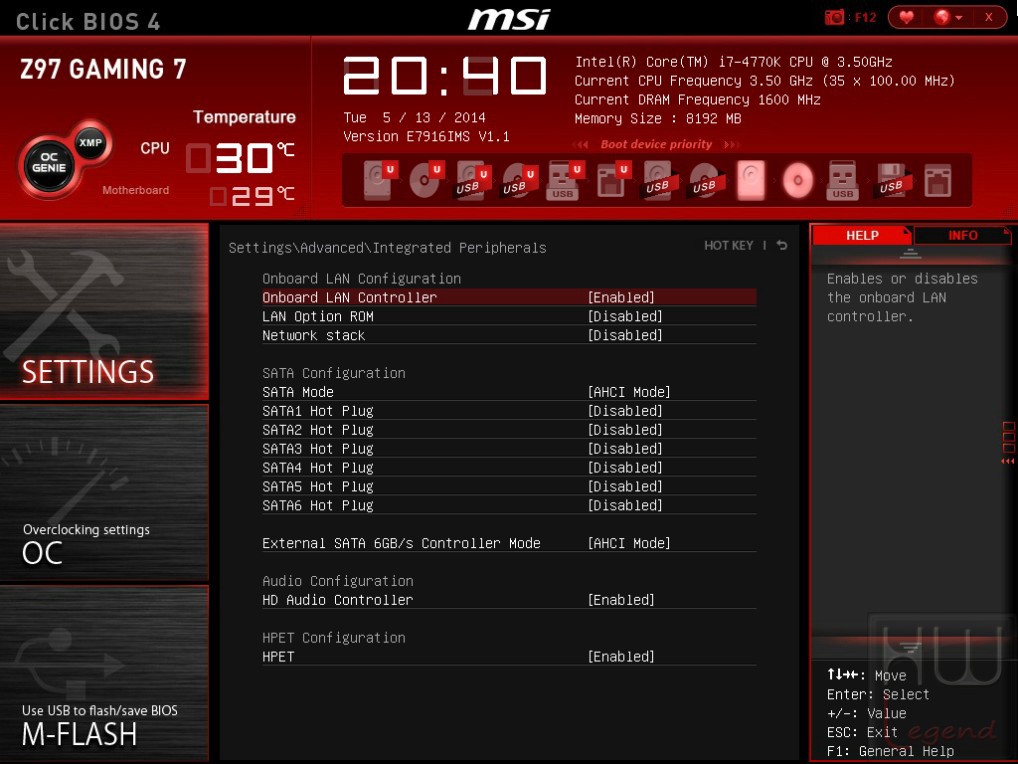Click the Current DRAM Frequency 1600 MHz text
Screen dimensions: 1018x764
(697, 100)
